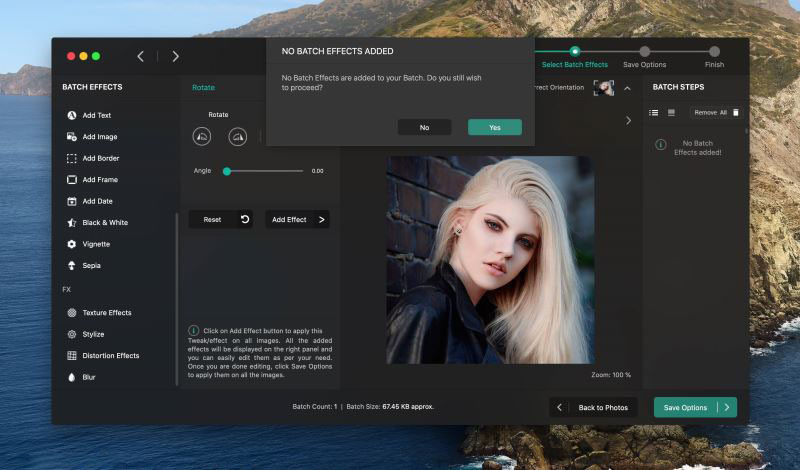Click the Add Image icon

72,137
